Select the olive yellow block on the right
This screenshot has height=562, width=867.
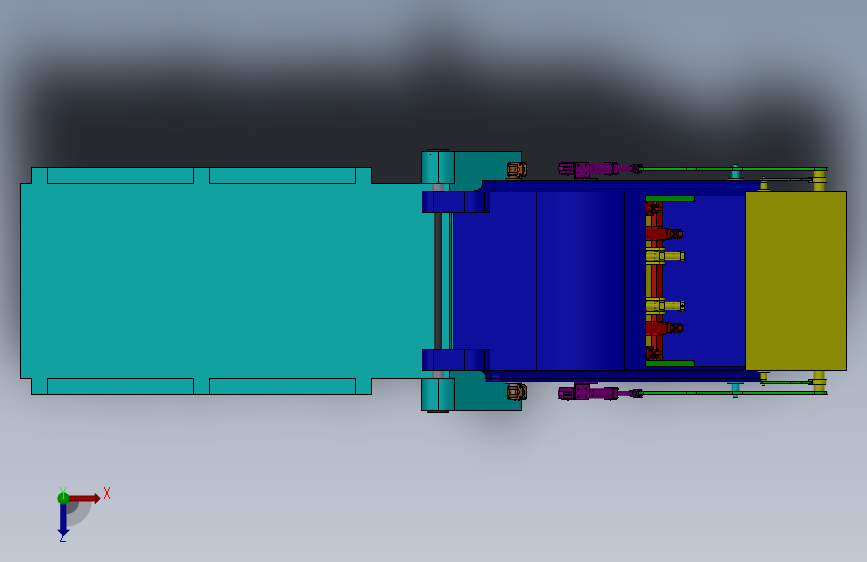(796, 281)
